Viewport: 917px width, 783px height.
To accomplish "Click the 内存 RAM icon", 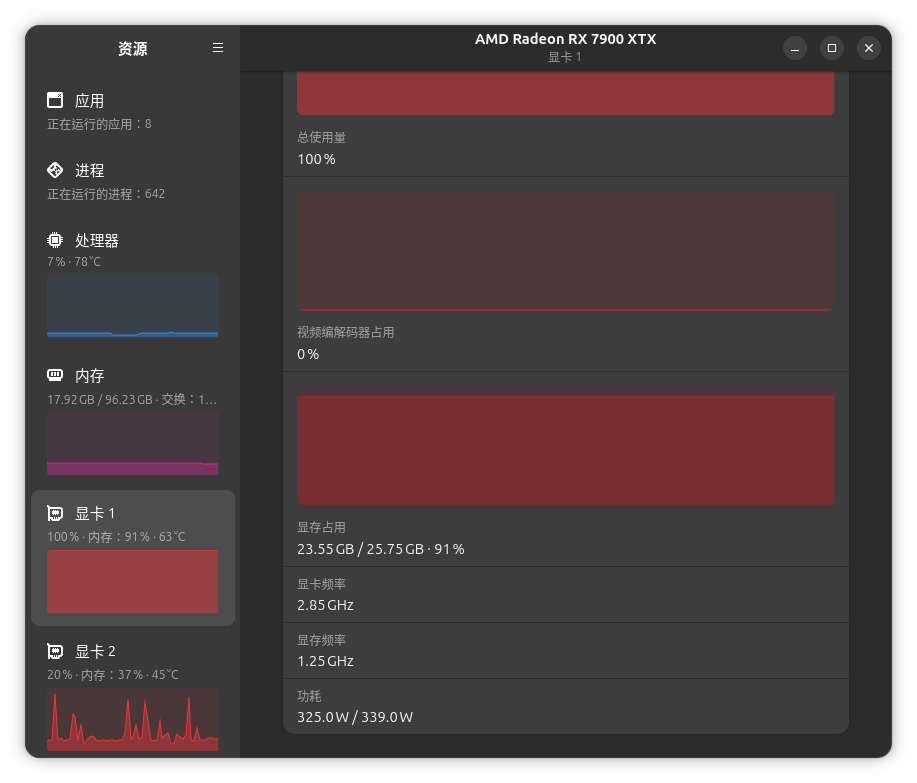I will tap(55, 375).
